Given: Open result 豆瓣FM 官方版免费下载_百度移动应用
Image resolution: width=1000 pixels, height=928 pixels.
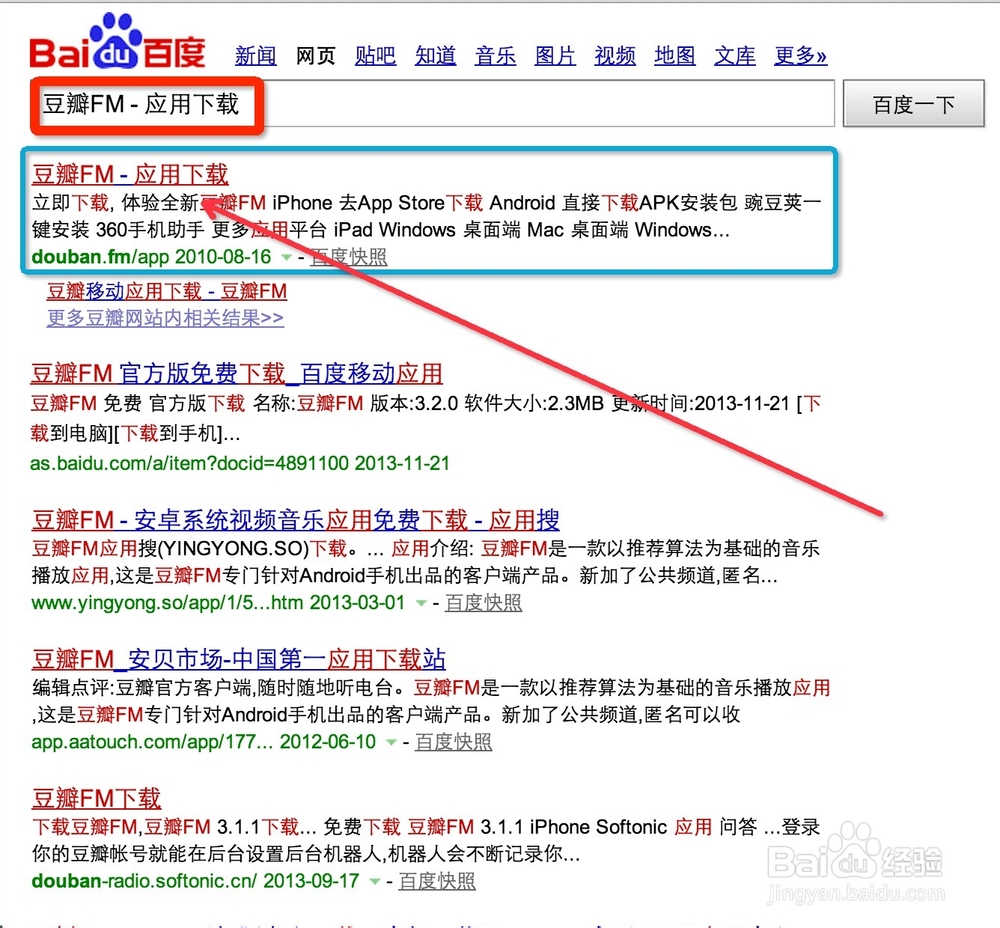Looking at the screenshot, I should (237, 373).
